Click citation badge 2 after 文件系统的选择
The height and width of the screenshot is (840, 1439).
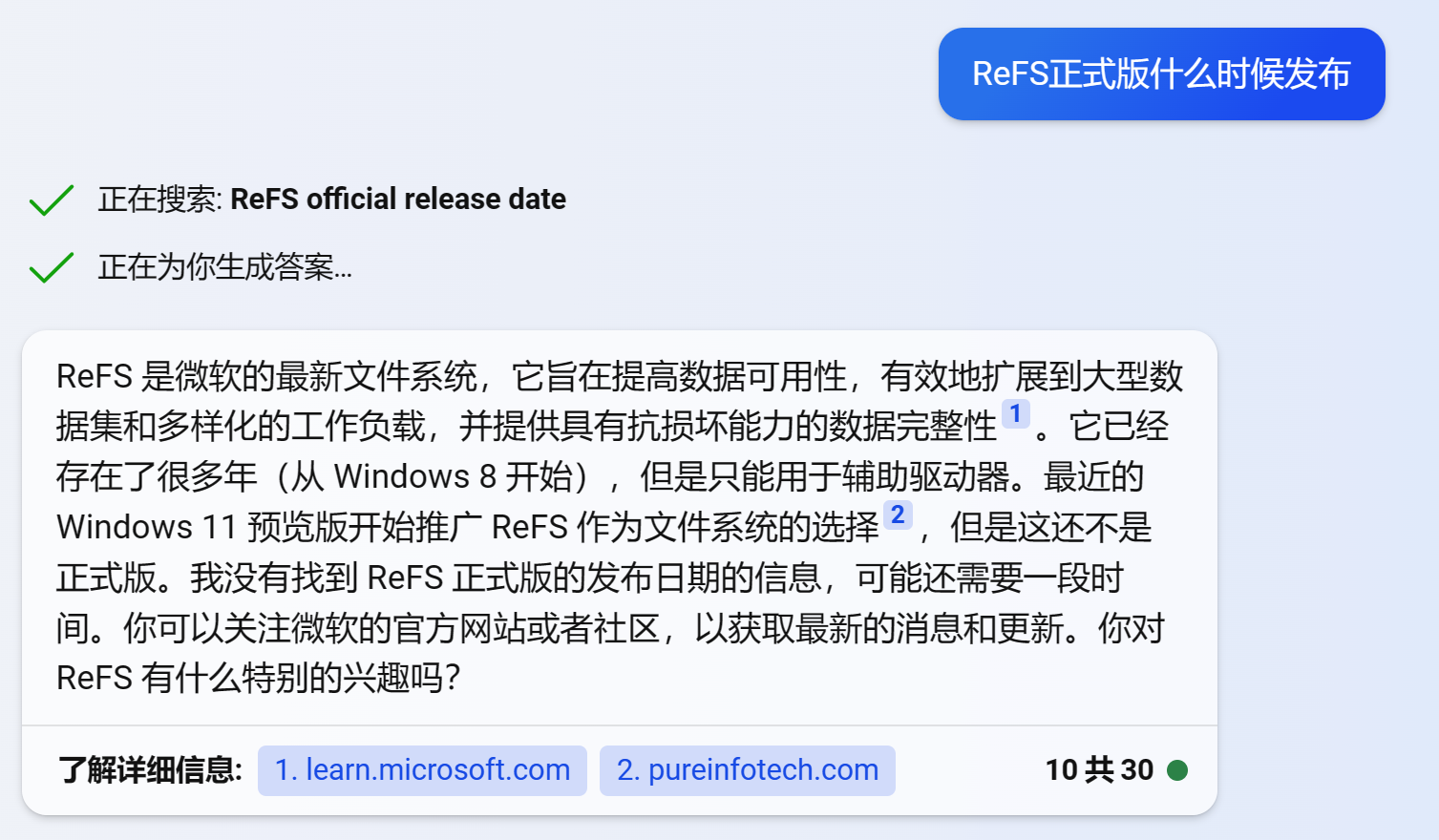[x=896, y=514]
